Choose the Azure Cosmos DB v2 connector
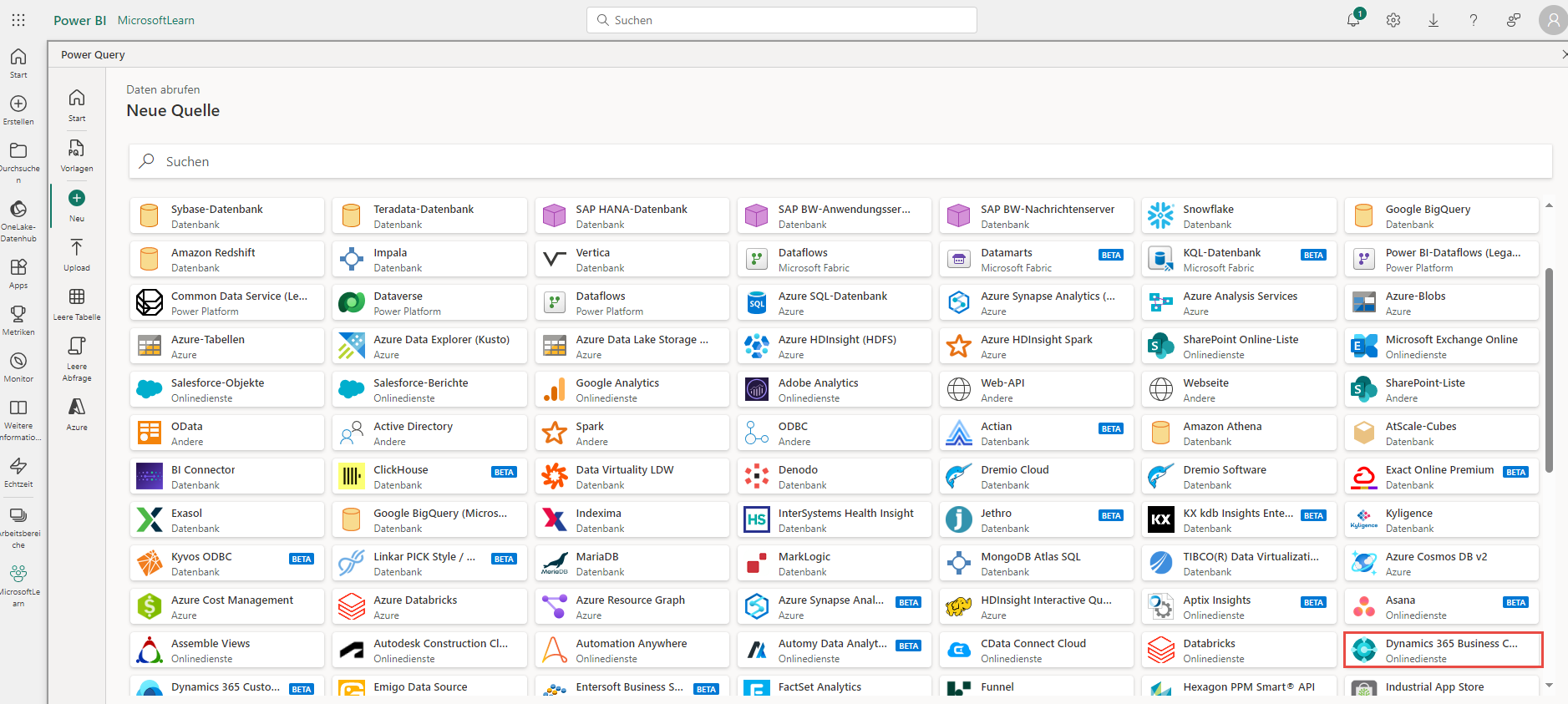The height and width of the screenshot is (704, 1568). tap(1441, 563)
